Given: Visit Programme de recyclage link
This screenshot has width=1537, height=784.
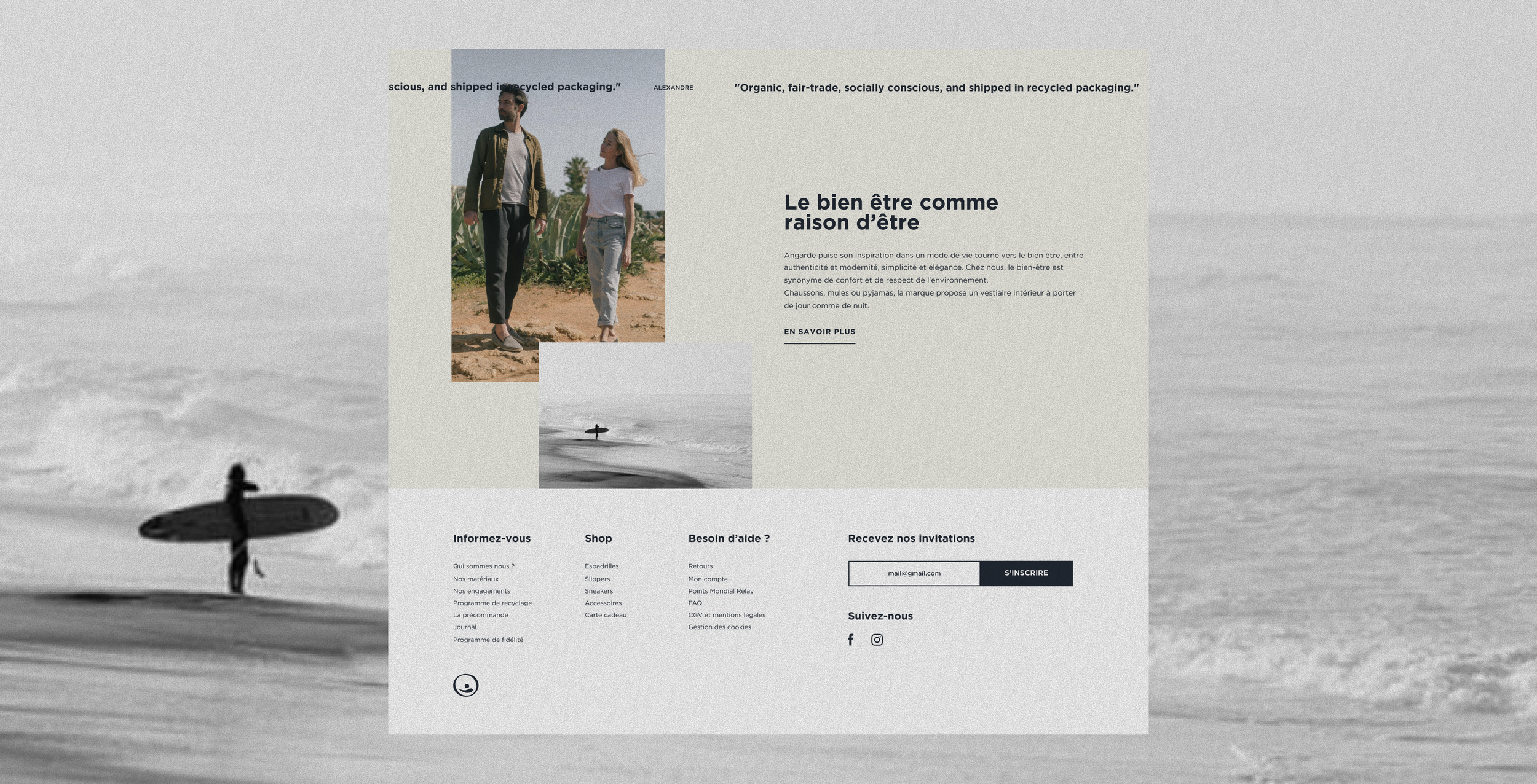Looking at the screenshot, I should click(x=492, y=603).
